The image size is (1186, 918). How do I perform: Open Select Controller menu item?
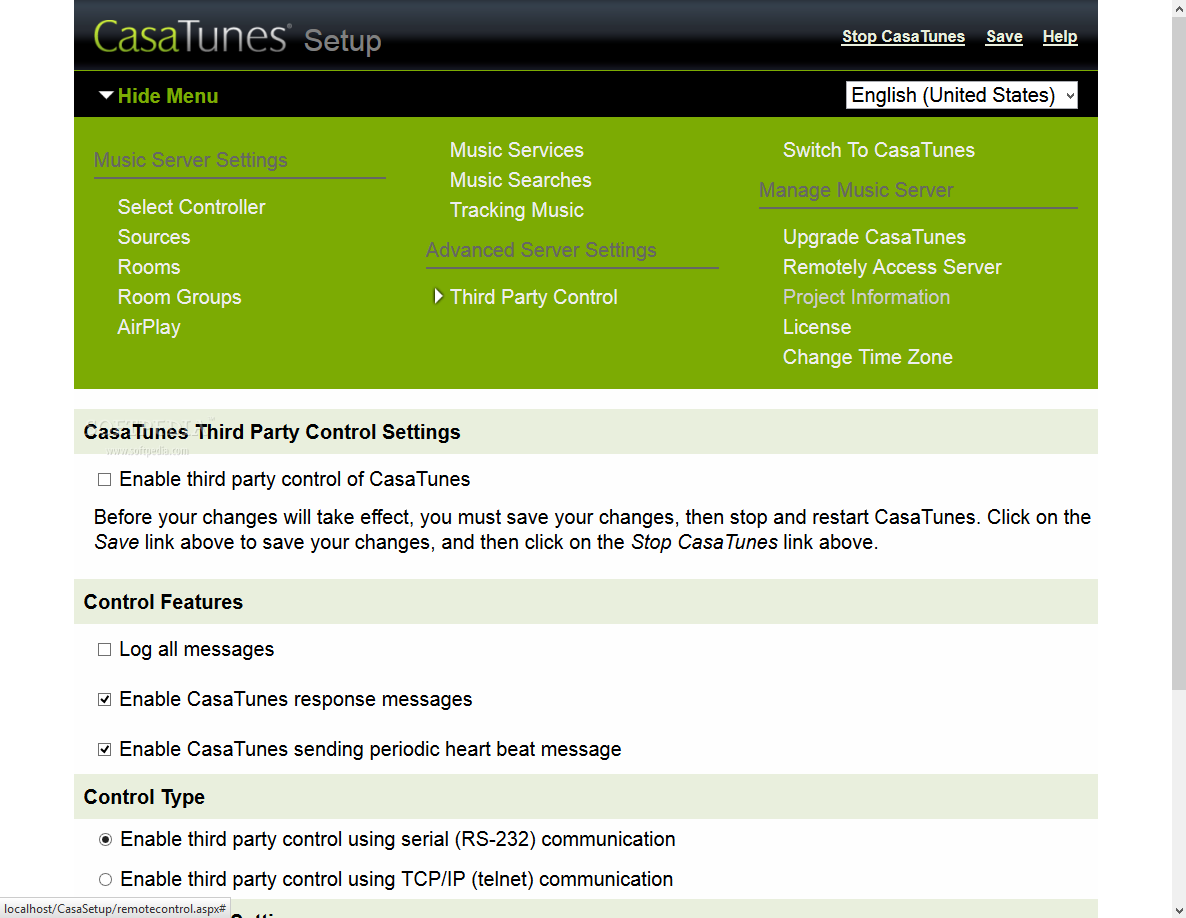[x=191, y=207]
